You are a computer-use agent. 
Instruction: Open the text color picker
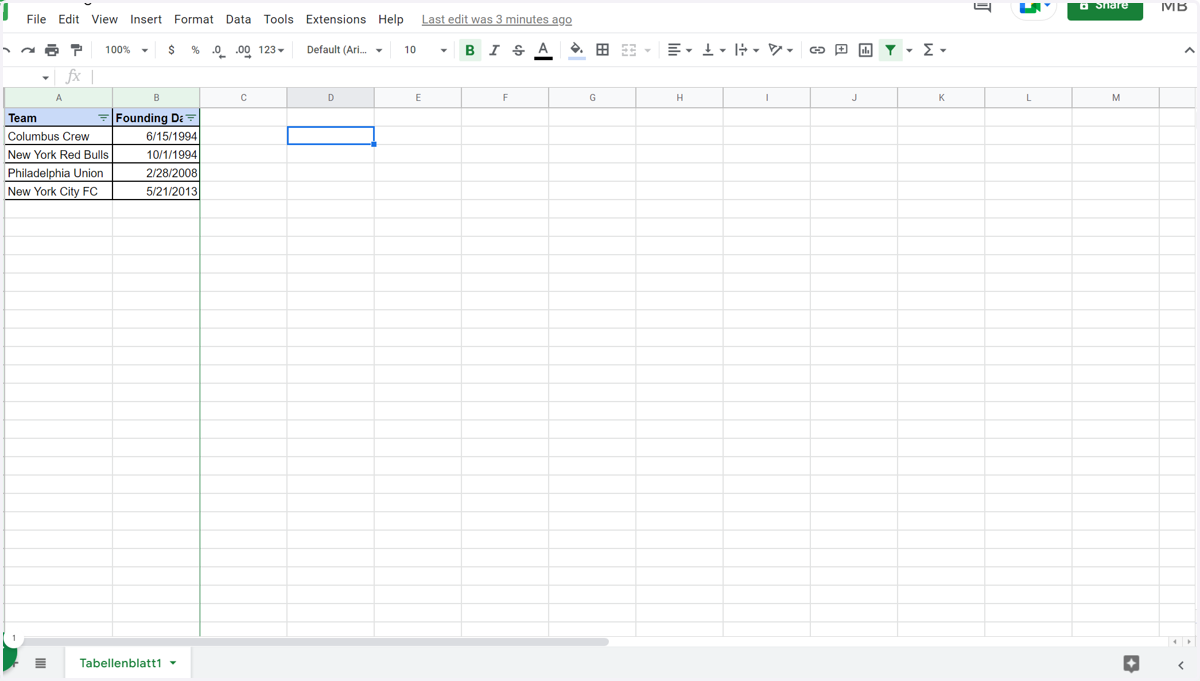tap(543, 50)
